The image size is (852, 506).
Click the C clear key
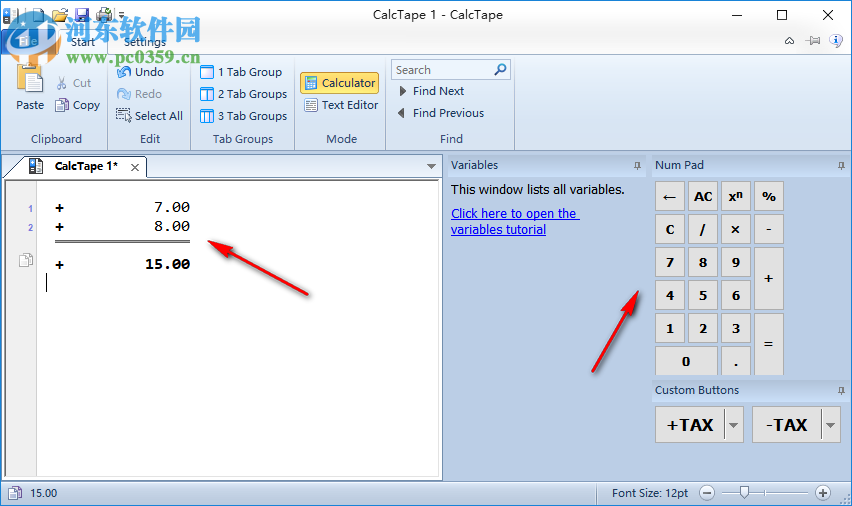tap(669, 229)
